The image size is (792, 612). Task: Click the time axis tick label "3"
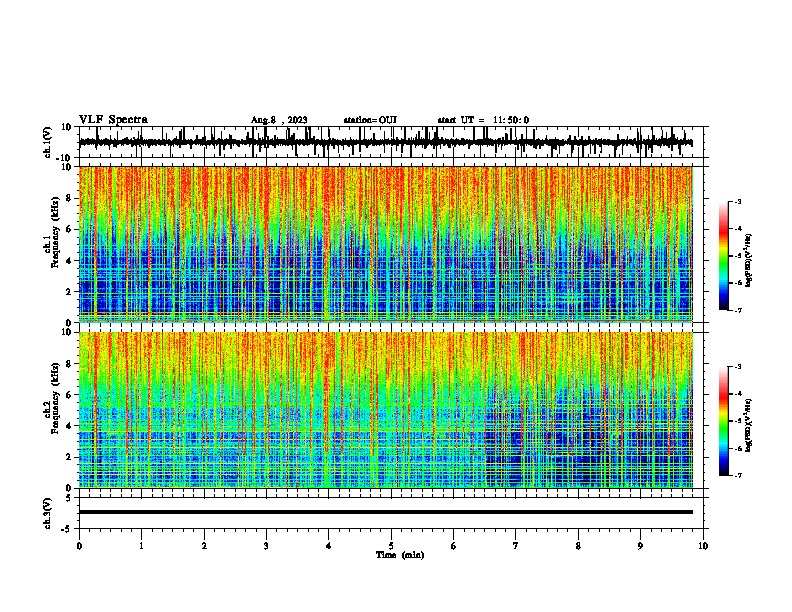point(266,546)
